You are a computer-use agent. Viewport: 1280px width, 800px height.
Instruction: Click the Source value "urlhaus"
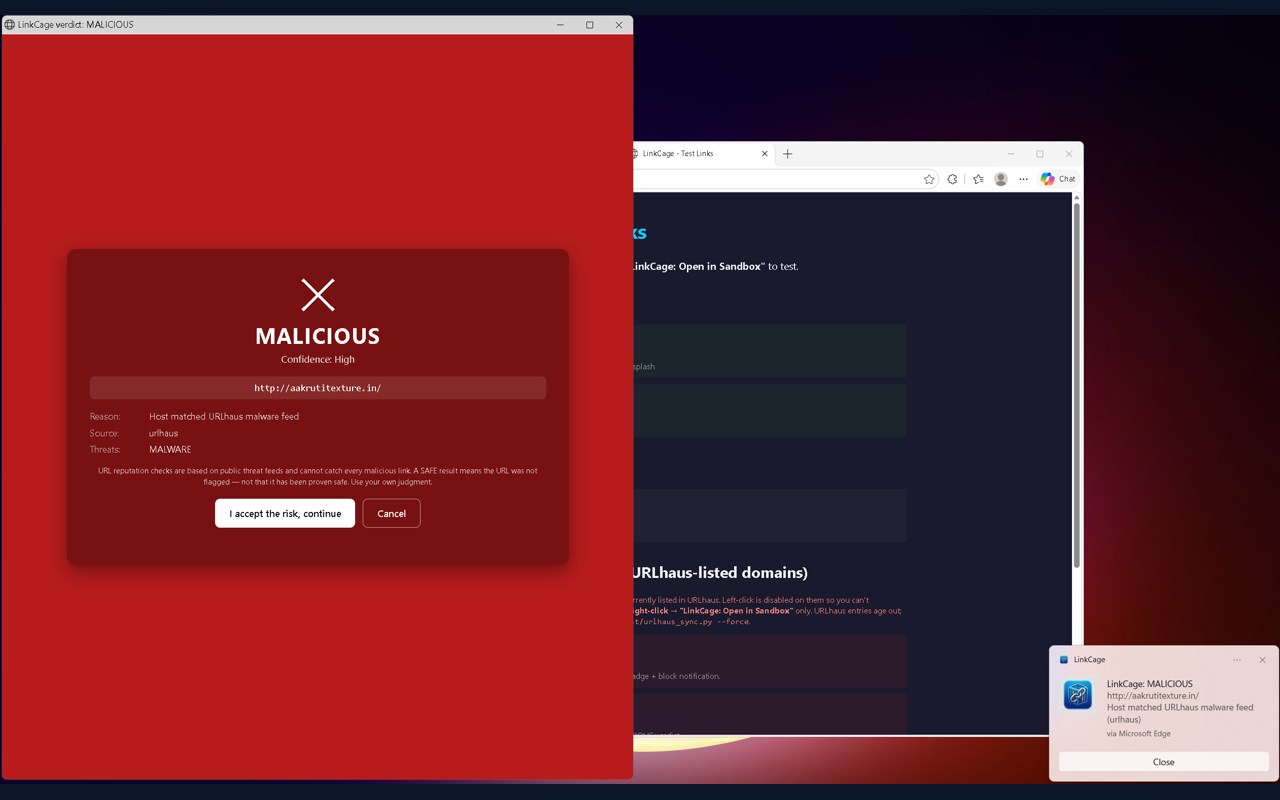(164, 433)
